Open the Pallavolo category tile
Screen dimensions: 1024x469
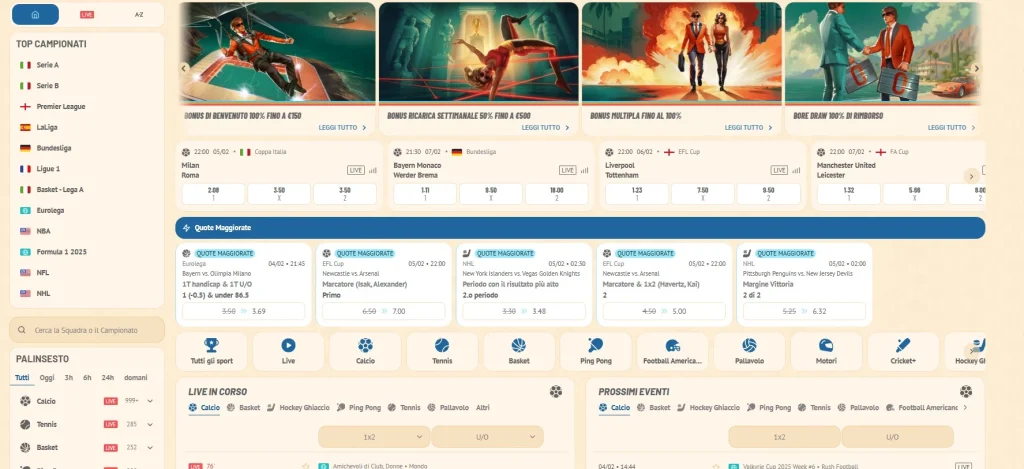click(x=749, y=351)
